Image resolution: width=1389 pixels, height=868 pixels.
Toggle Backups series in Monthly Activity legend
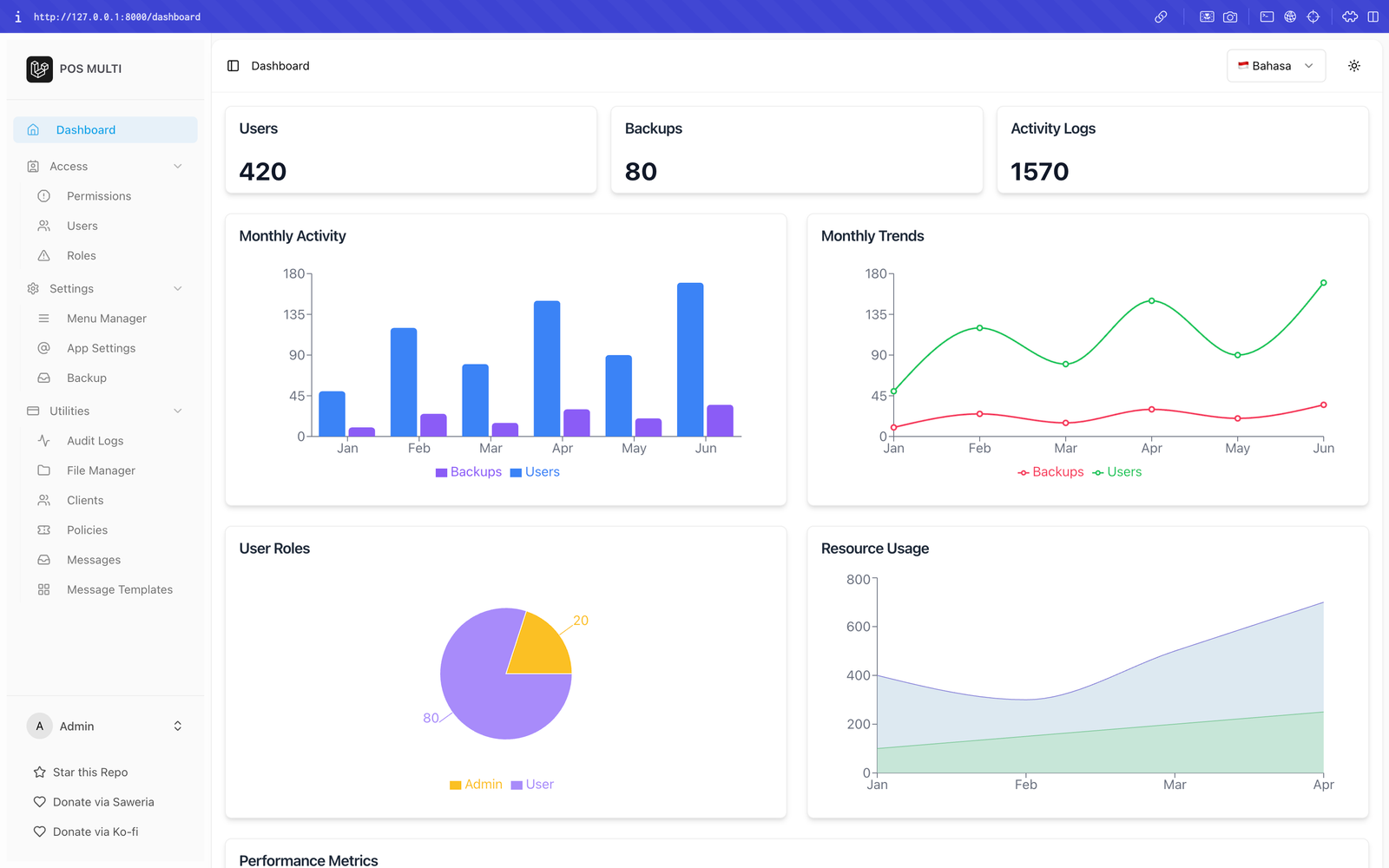(469, 472)
